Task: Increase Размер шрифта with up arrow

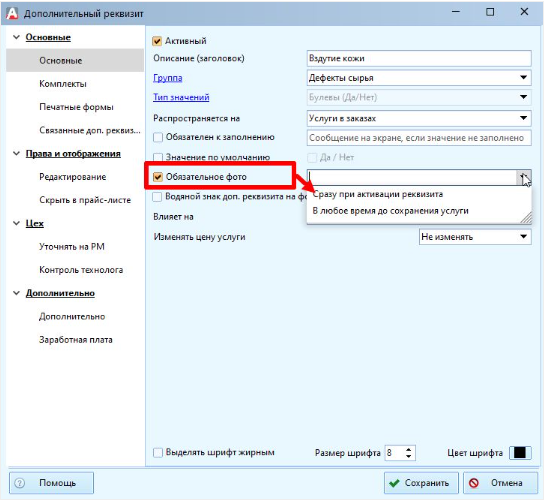Action: click(409, 450)
